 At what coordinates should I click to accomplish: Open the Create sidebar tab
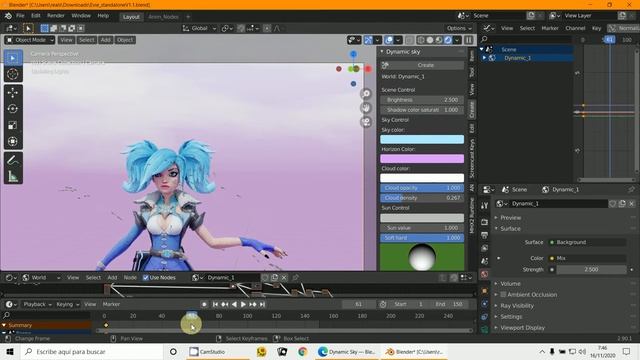(472, 109)
